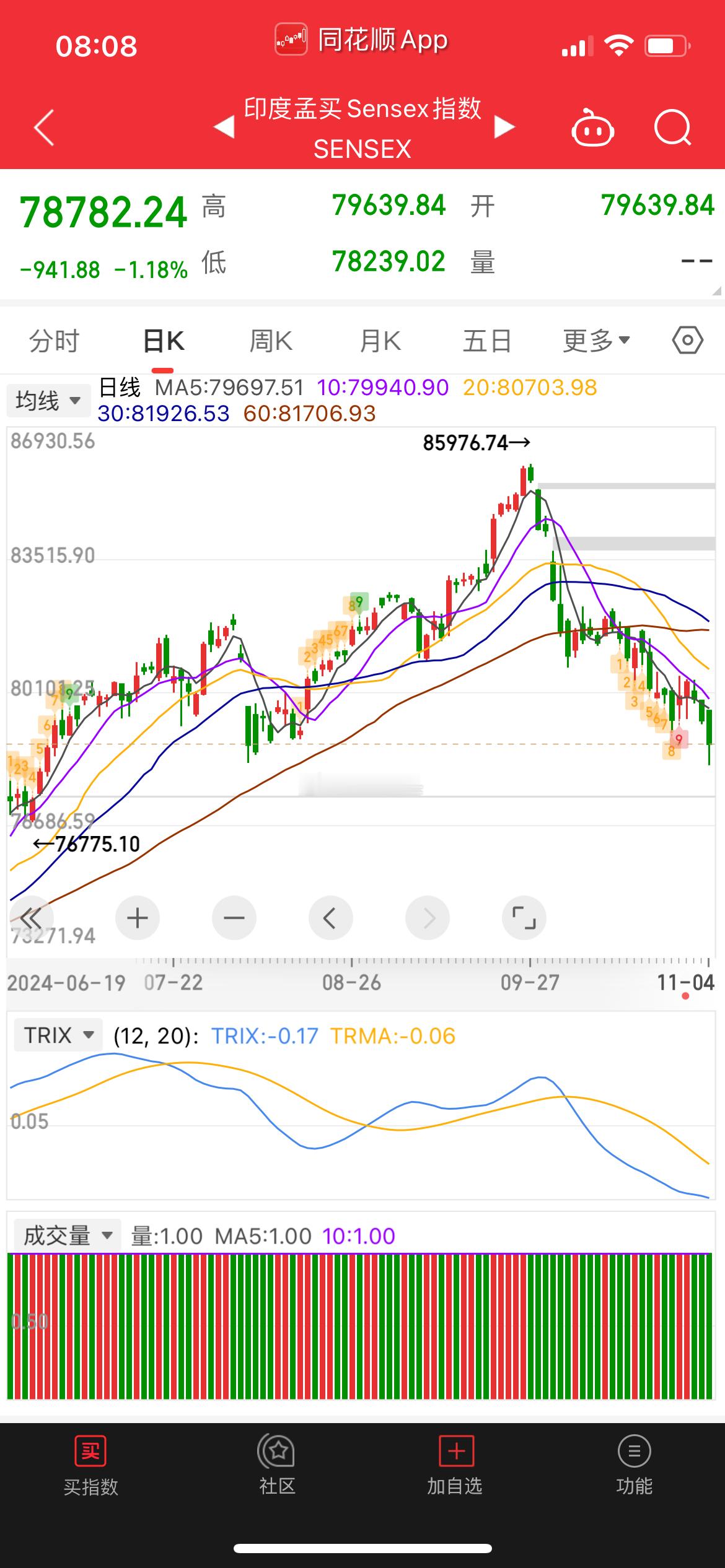Tap the 印度孟买Sensex指数 title

point(362,109)
